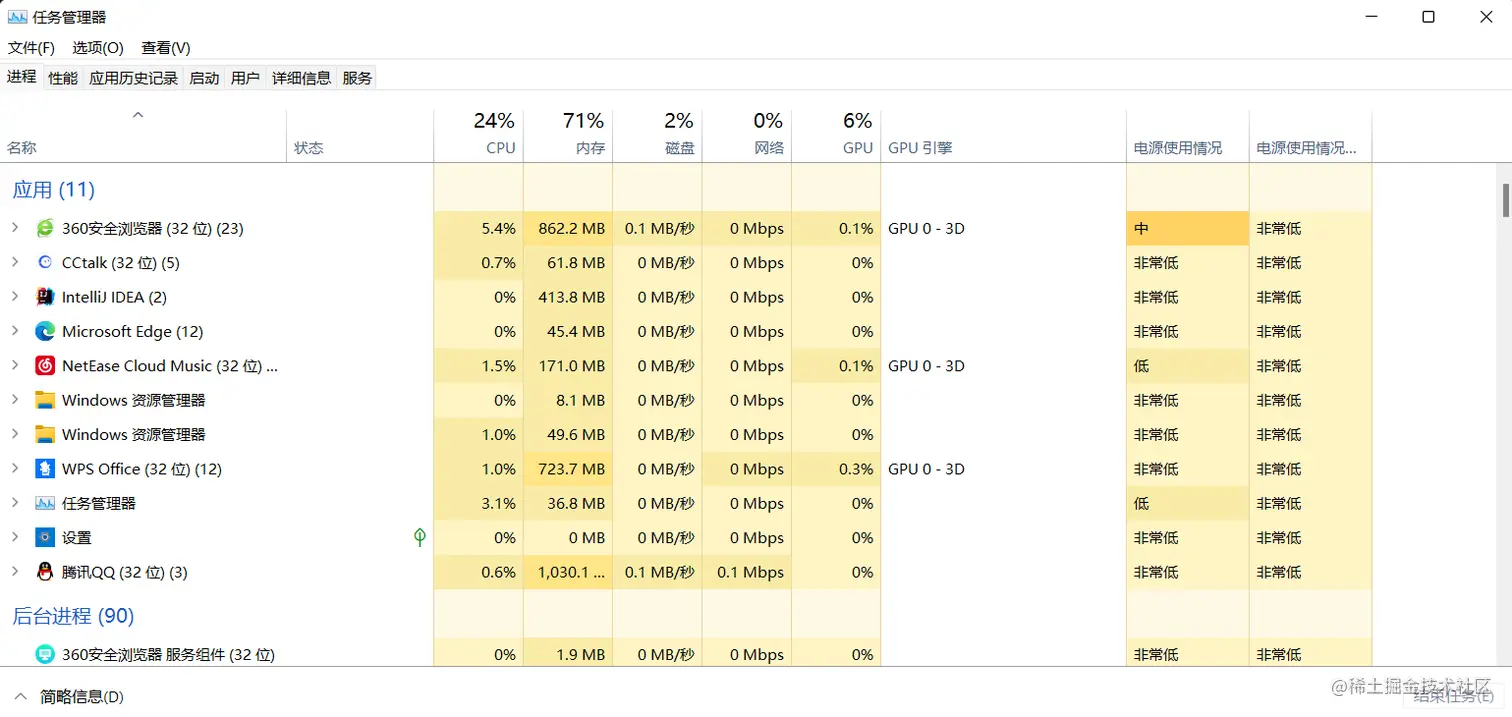The width and height of the screenshot is (1512, 717).
Task: Expand the IntelliJ IDEA (2) group
Action: tap(15, 297)
